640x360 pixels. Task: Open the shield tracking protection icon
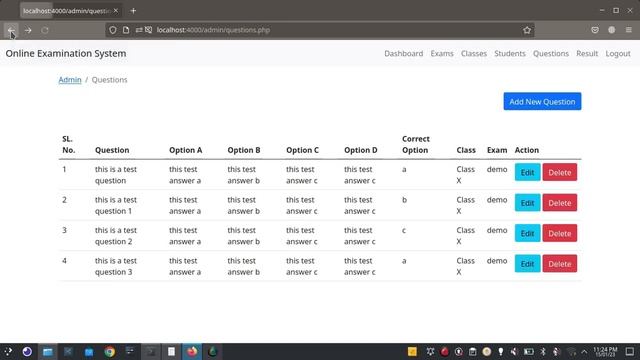[x=113, y=30]
